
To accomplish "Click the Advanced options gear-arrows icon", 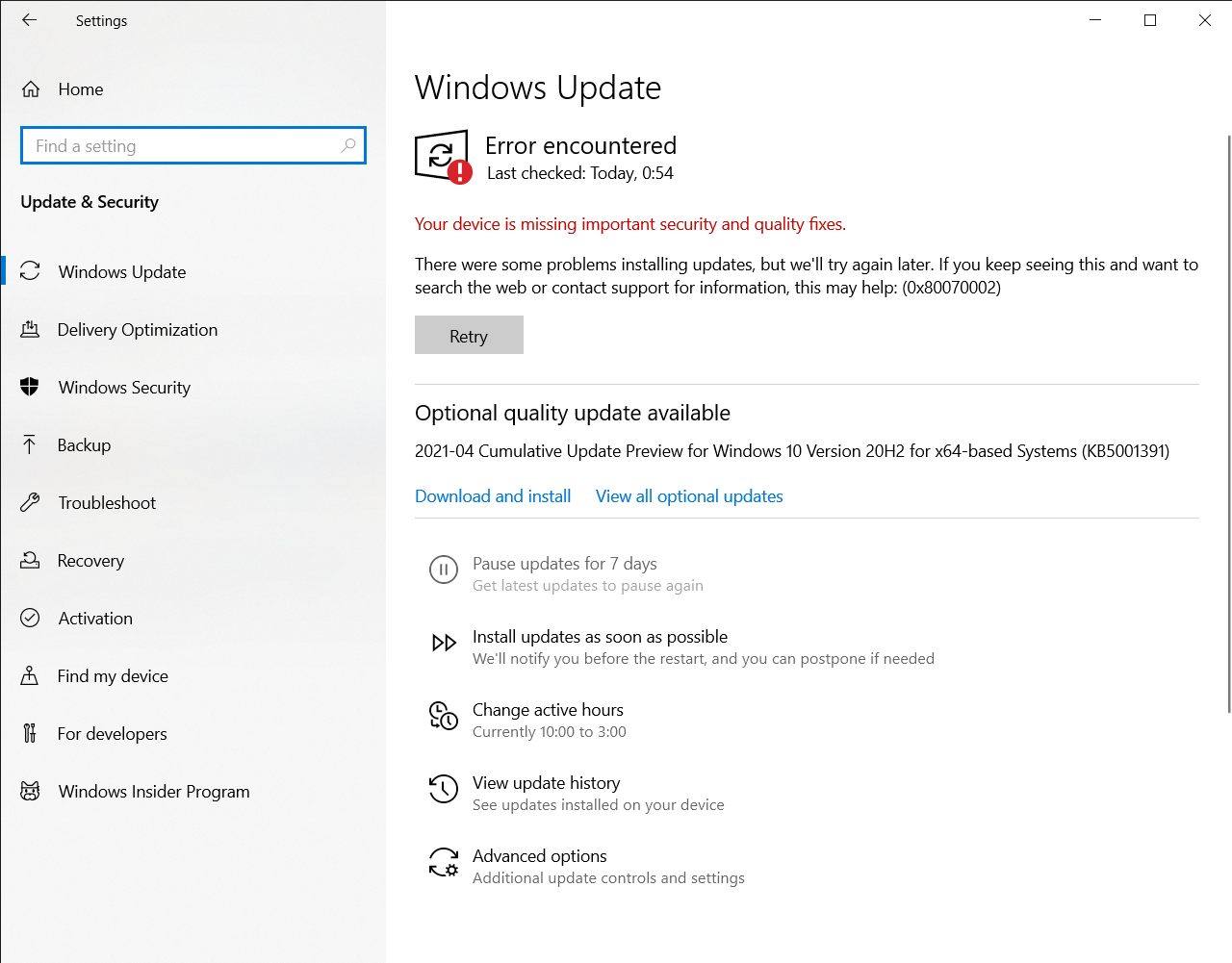I will point(443,862).
